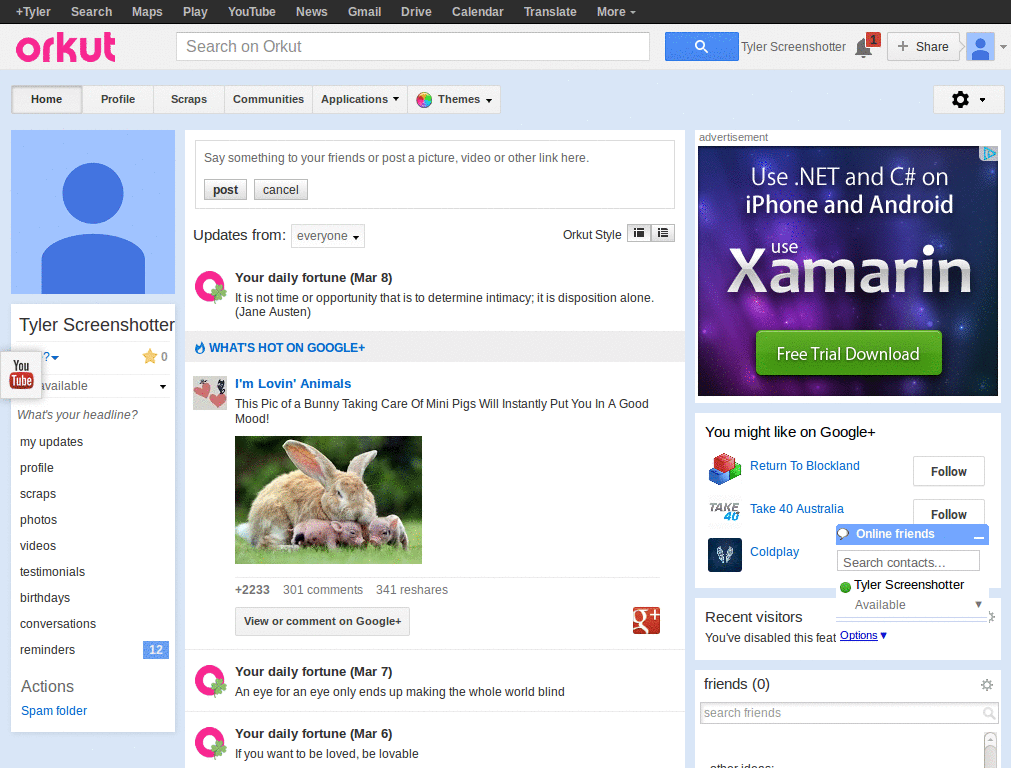Click the bunny and pigs photo
The image size is (1024, 768).
point(328,500)
